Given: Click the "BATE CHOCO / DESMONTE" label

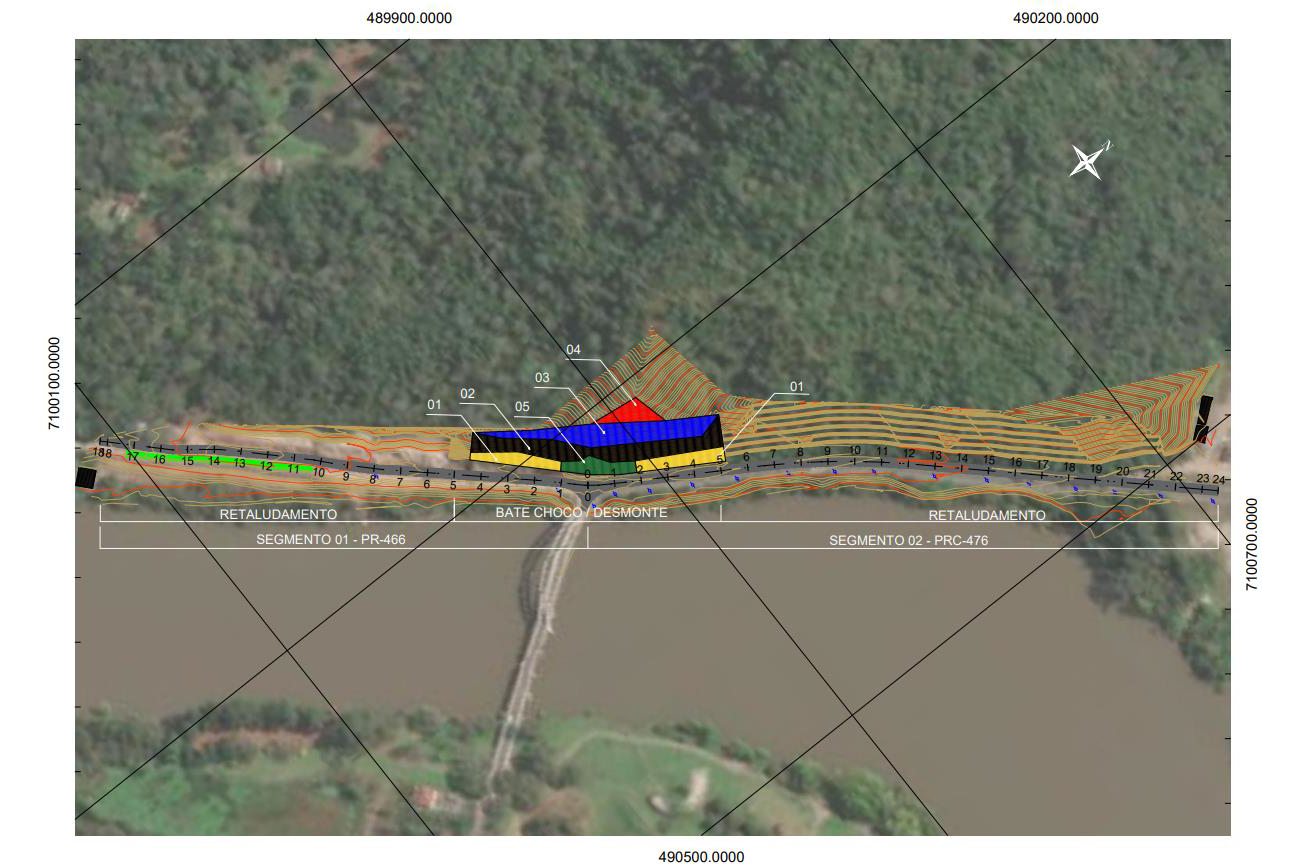Looking at the screenshot, I should point(581,513).
